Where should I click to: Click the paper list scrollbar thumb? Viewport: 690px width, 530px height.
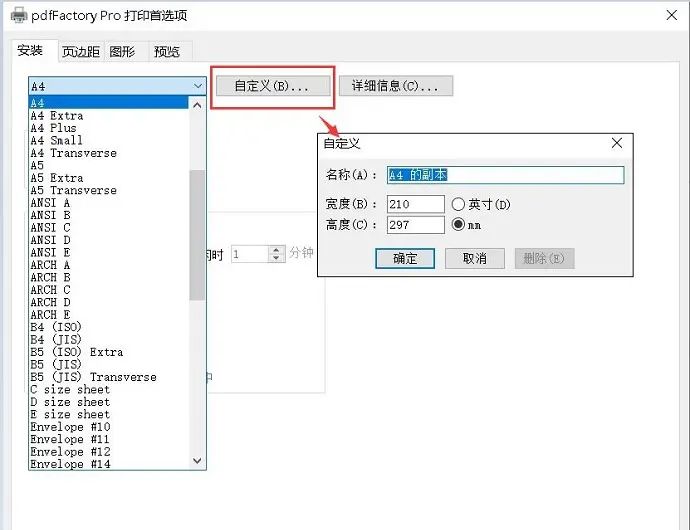point(197,235)
